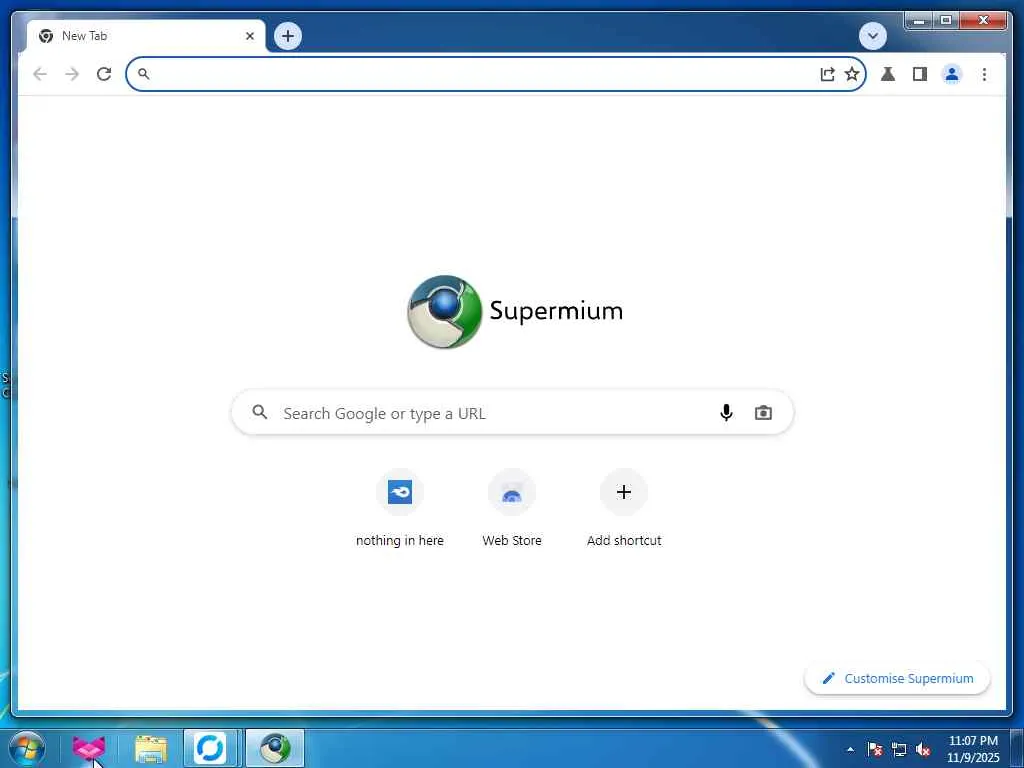Image resolution: width=1024 pixels, height=768 pixels.
Task: Launch the pink cat taskbar app
Action: coord(89,748)
